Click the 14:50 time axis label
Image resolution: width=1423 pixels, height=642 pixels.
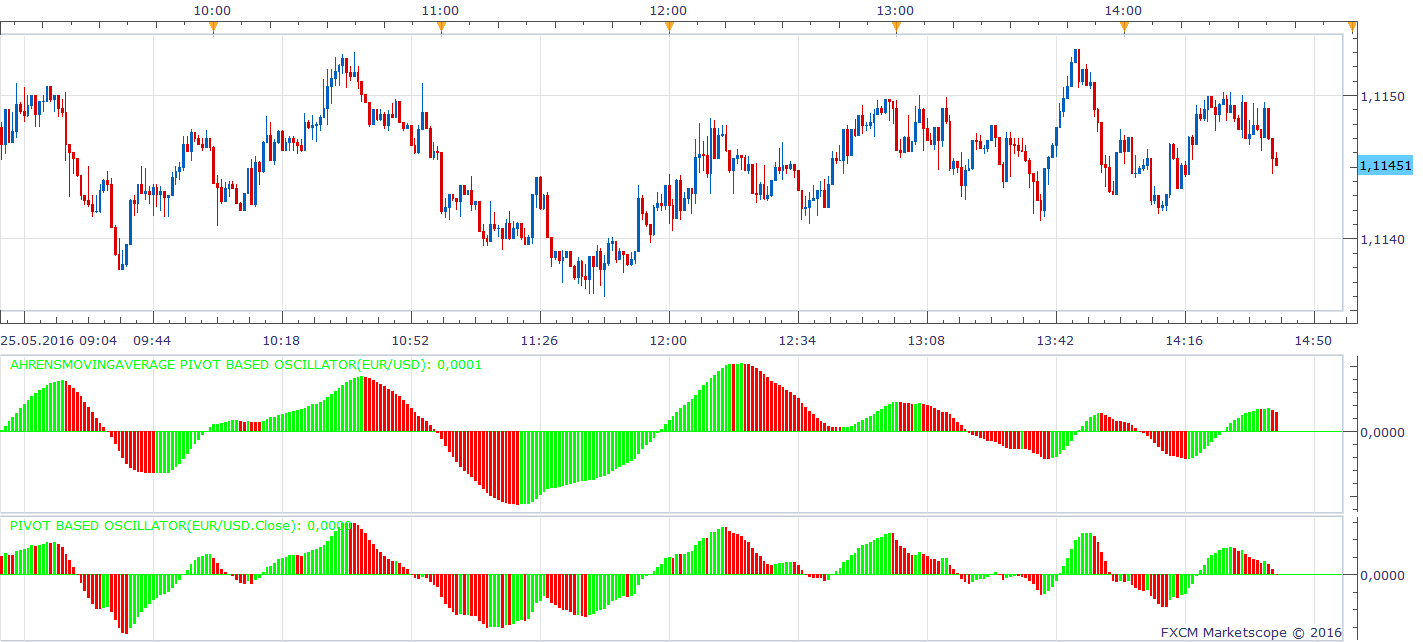tap(1313, 341)
